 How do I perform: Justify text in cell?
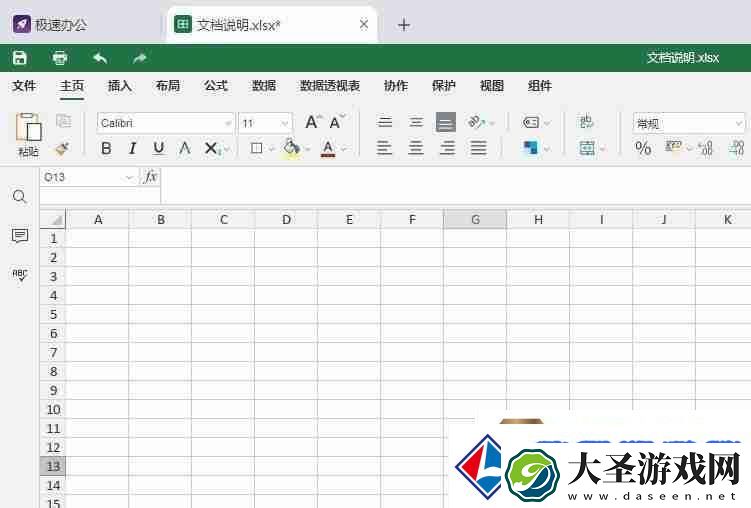click(x=478, y=148)
